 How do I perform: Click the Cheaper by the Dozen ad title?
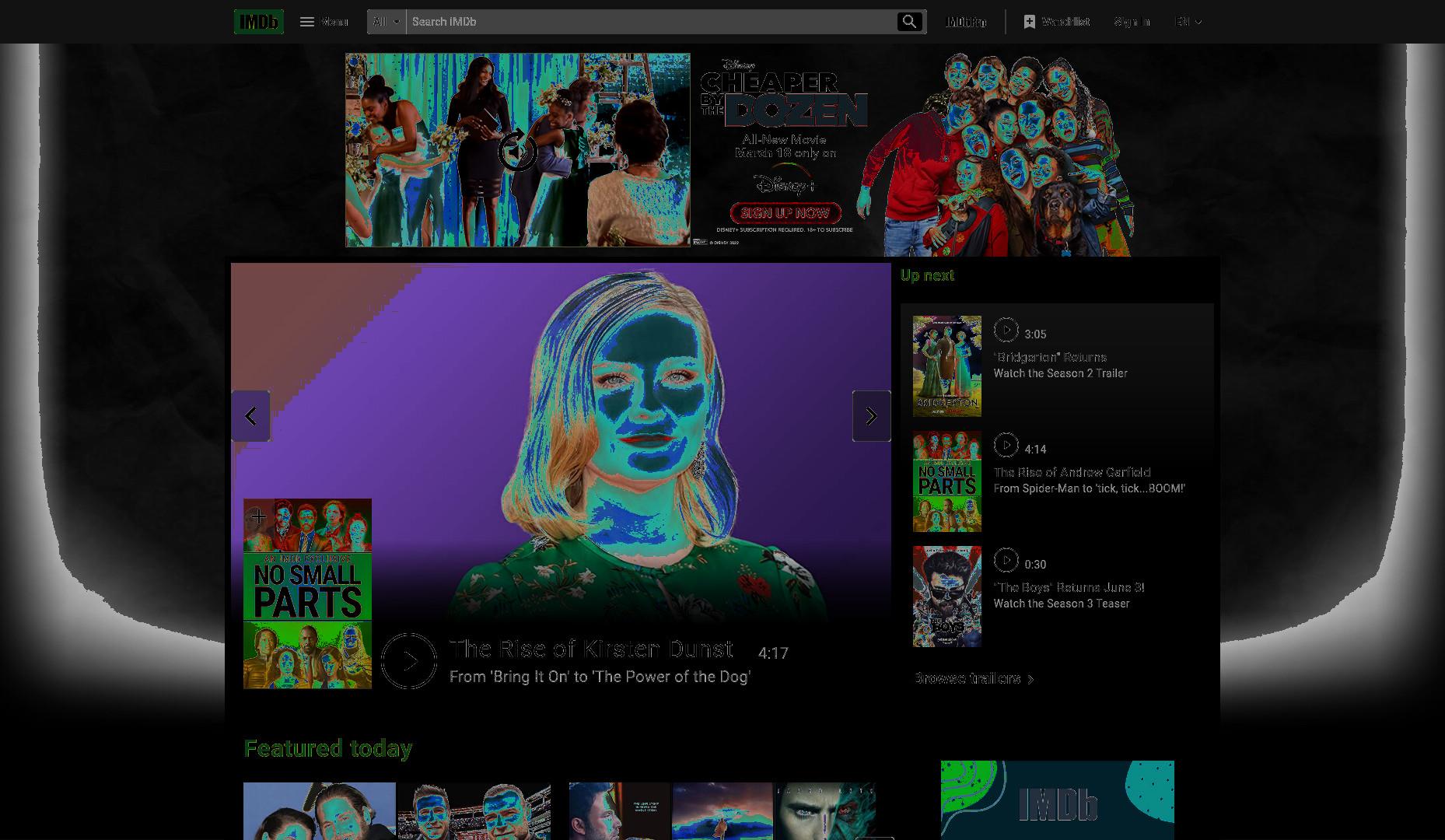point(784,100)
